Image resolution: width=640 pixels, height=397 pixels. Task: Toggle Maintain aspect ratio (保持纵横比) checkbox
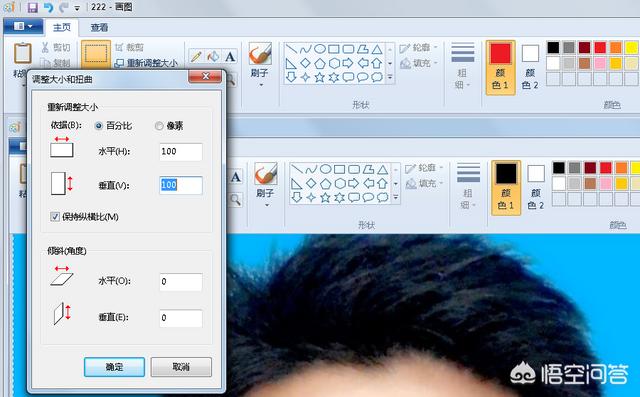pos(55,217)
